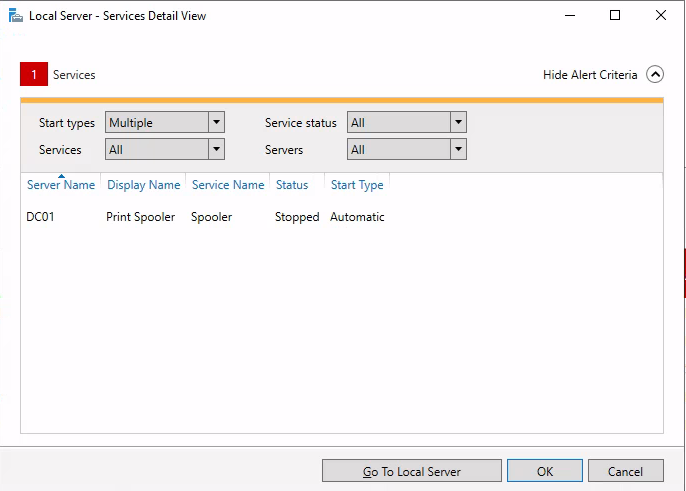Click the Start types Multiple combo box

[x=165, y=122]
